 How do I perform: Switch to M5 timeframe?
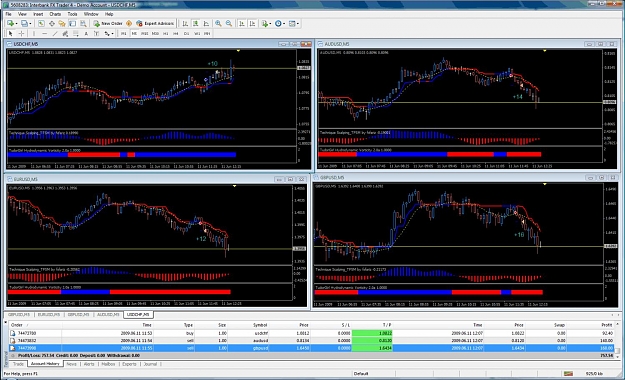[x=134, y=33]
